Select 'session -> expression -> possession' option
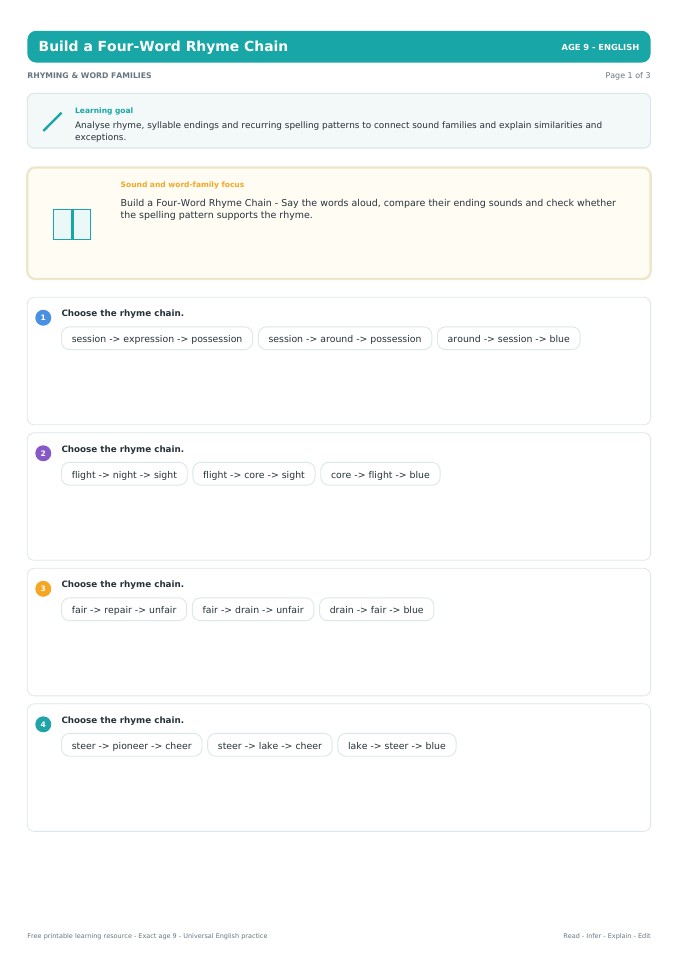This screenshot has width=678, height=959. tap(157, 338)
